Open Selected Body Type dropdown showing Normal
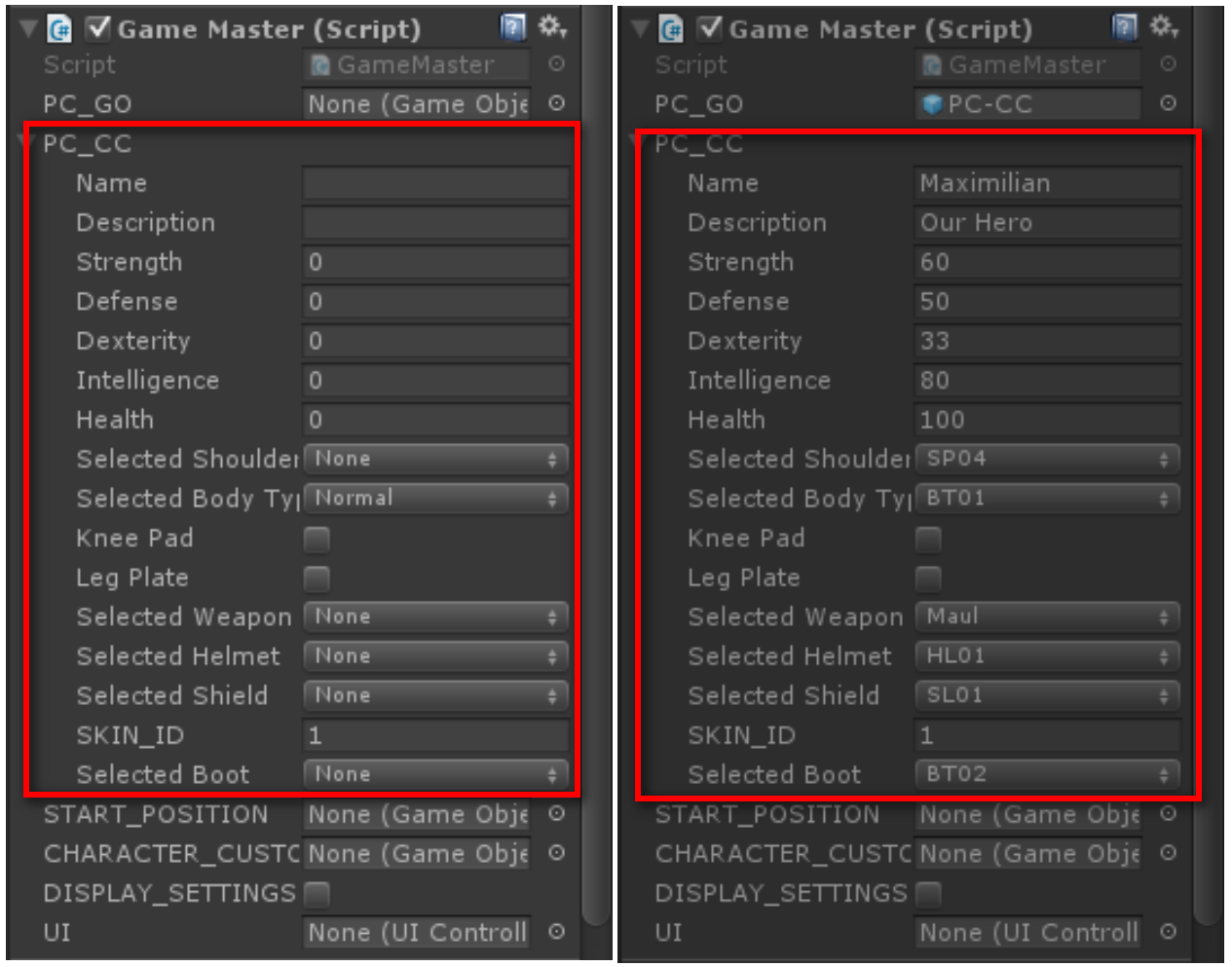The height and width of the screenshot is (967, 1232). (x=435, y=499)
